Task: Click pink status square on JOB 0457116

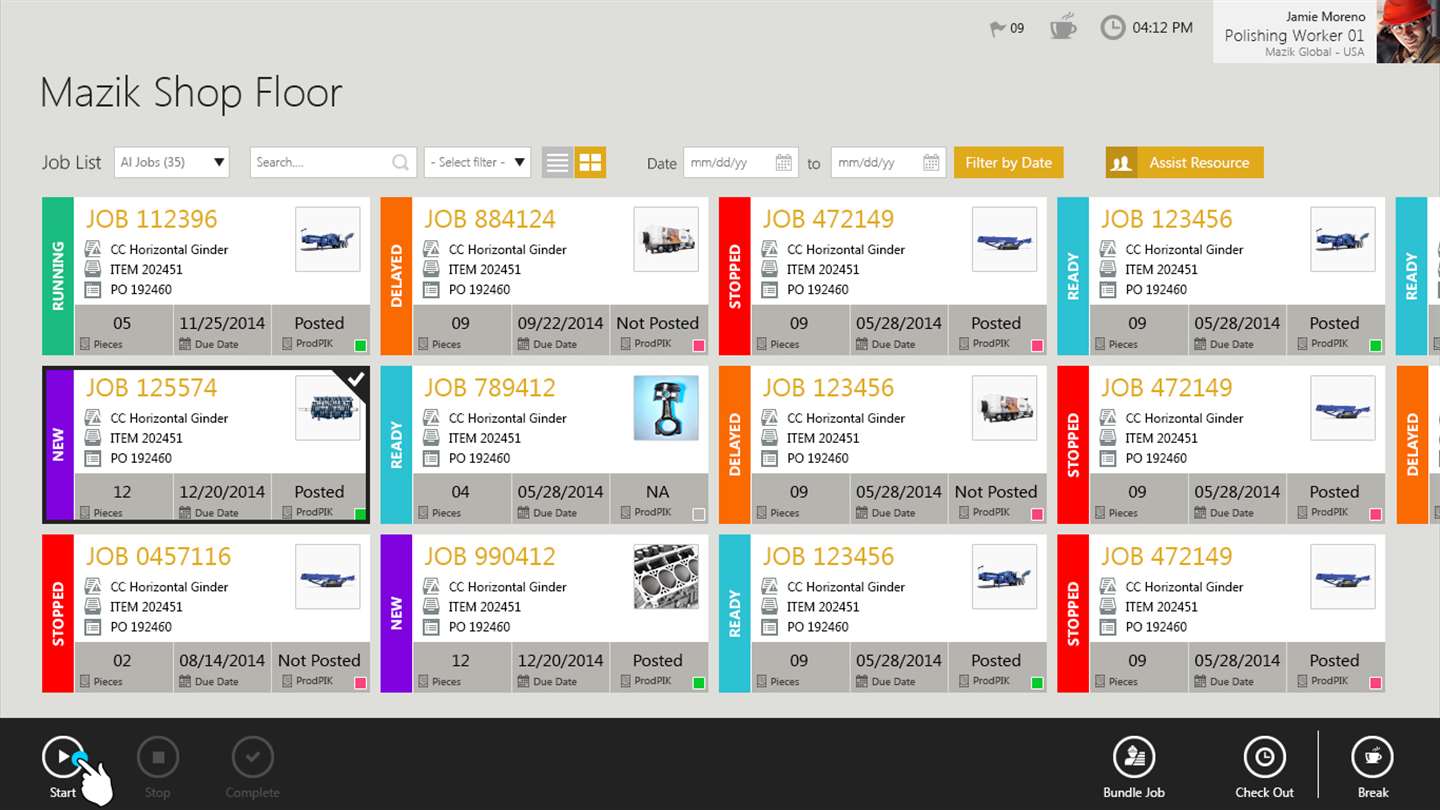Action: coord(360,684)
